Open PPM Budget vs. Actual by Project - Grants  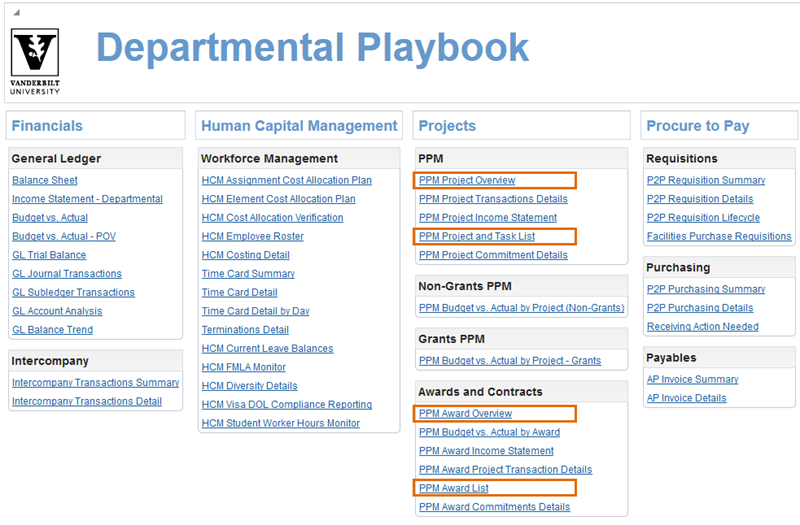[x=510, y=360]
